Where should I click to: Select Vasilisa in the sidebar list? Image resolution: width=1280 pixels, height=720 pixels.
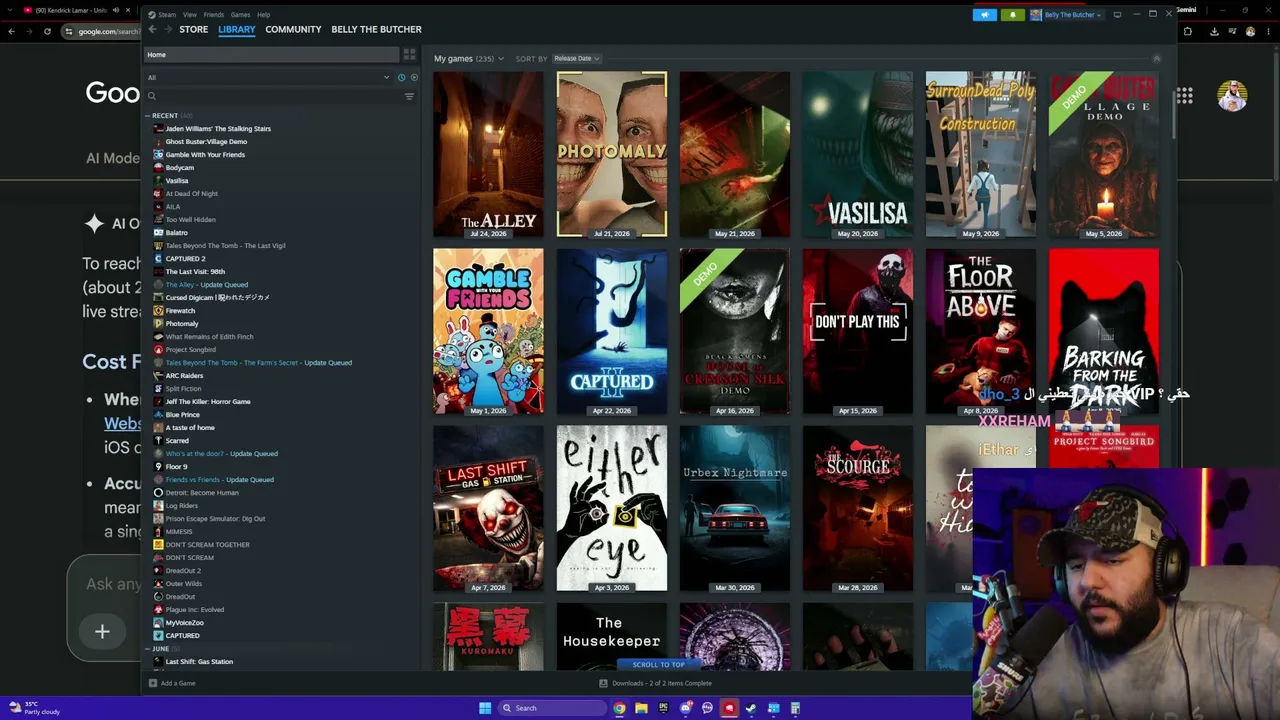coord(177,181)
